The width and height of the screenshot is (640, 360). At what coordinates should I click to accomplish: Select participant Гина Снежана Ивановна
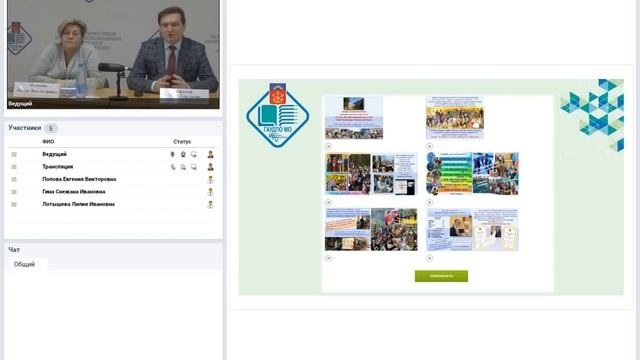point(74,192)
